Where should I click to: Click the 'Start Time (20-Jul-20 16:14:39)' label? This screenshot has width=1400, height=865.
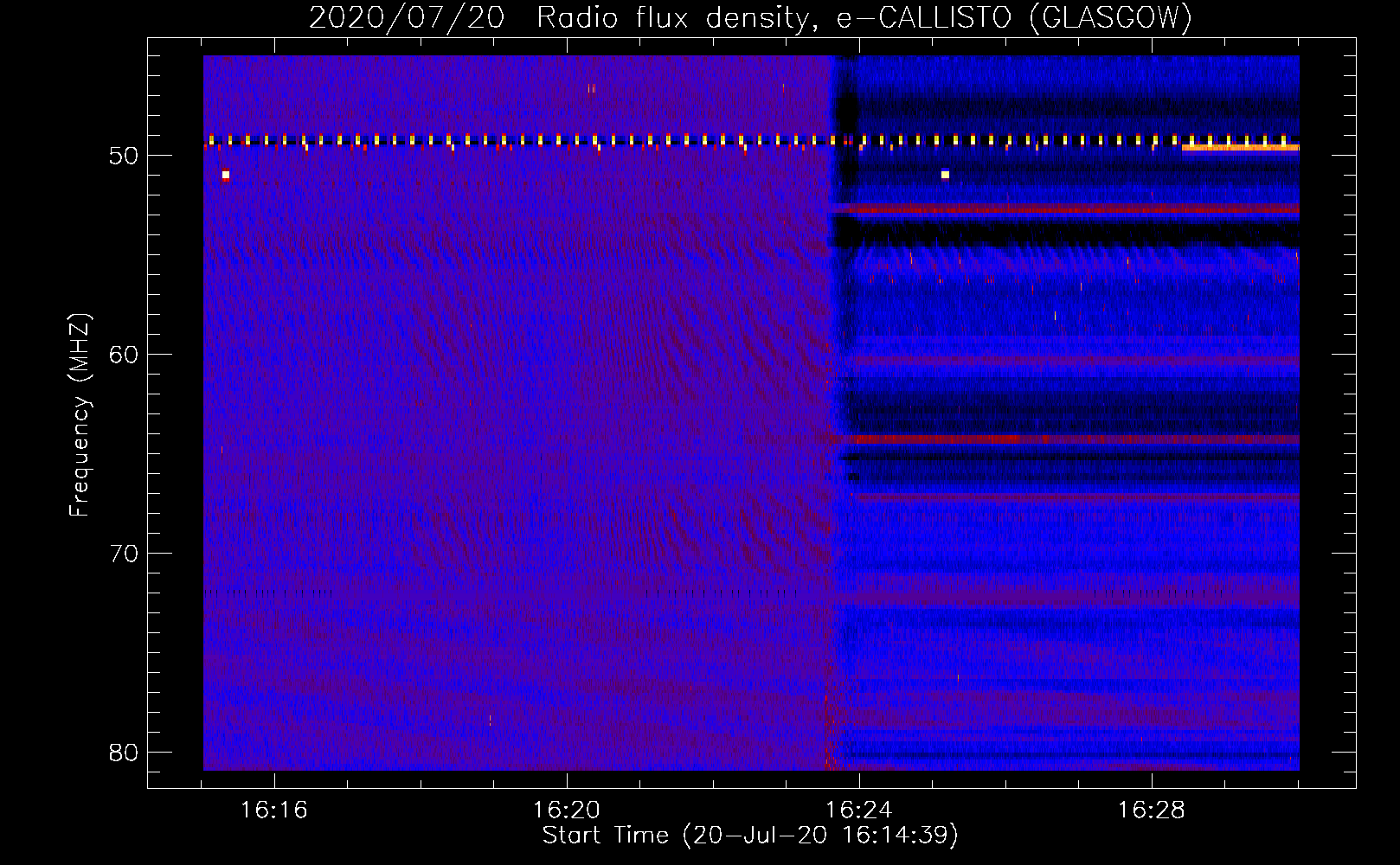pos(750,836)
